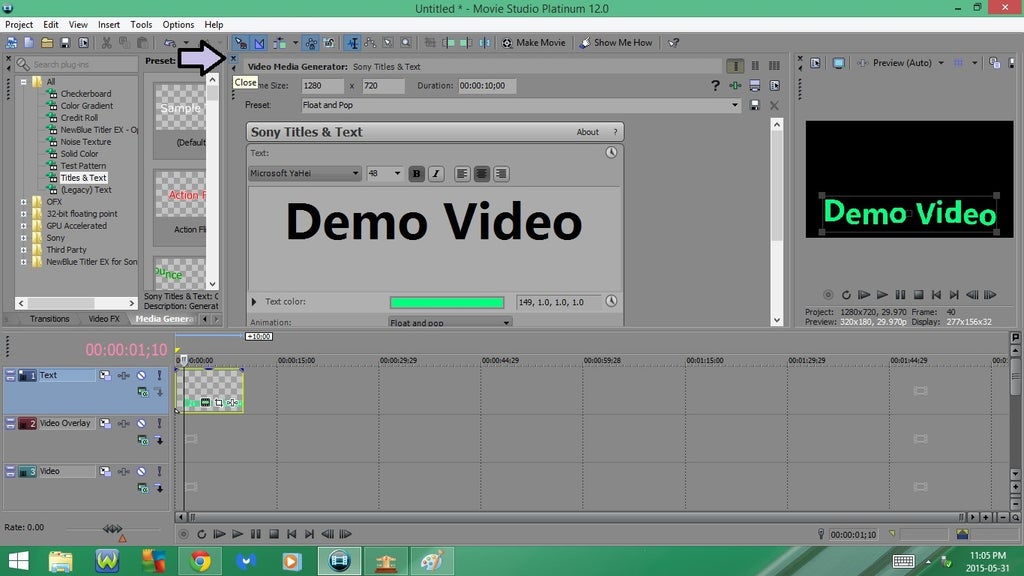Image resolution: width=1024 pixels, height=576 pixels.
Task: Select Color Gradient generator
Action: 87,106
